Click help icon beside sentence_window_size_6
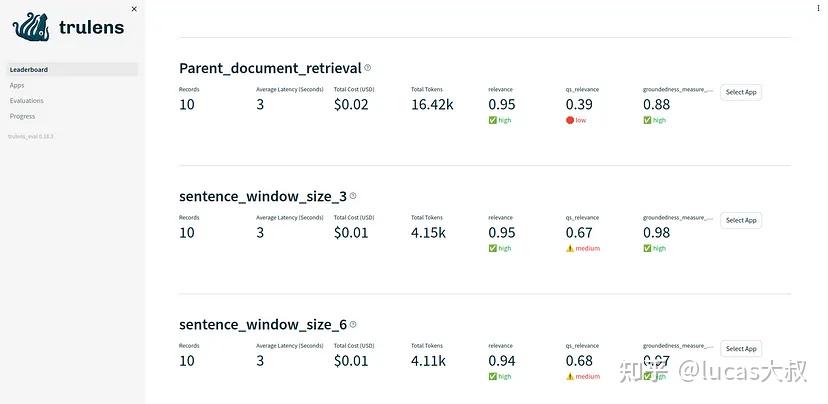Image resolution: width=828 pixels, height=404 pixels. coord(353,324)
